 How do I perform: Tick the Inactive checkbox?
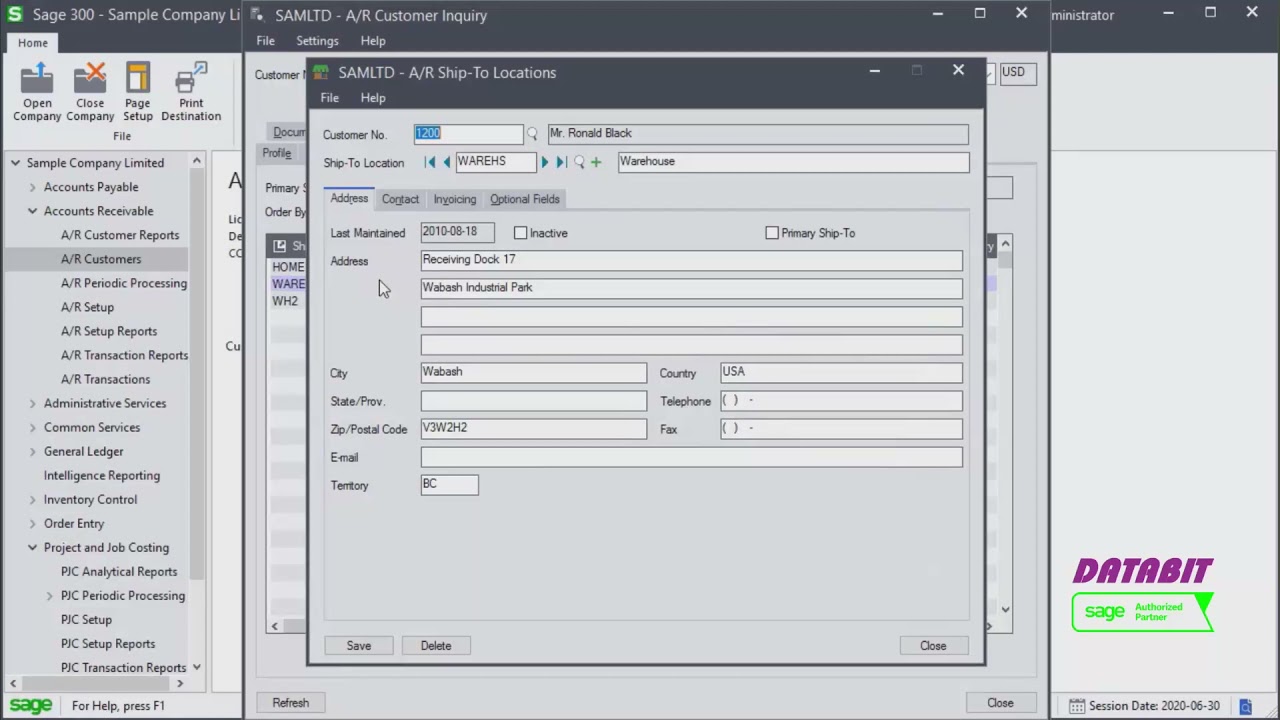pos(520,233)
